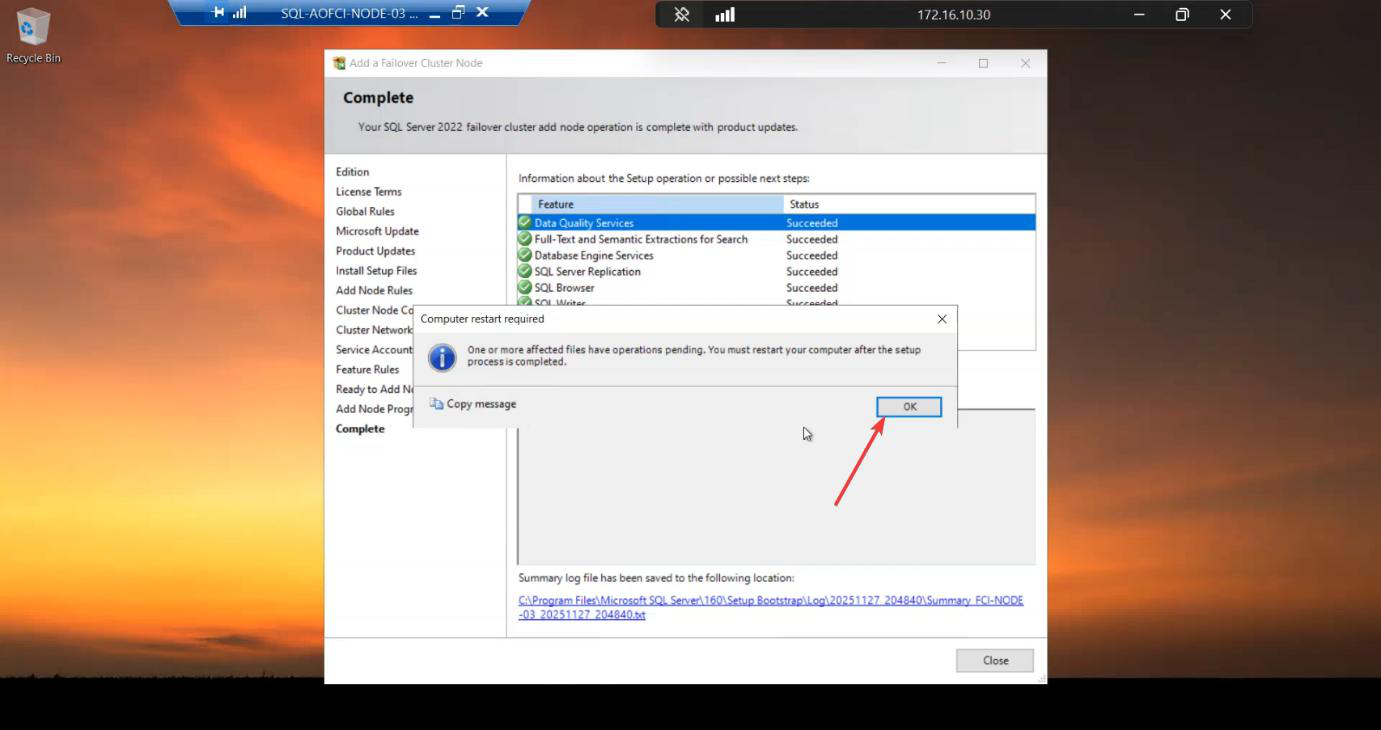Click the Complete step in sidebar

coord(360,429)
